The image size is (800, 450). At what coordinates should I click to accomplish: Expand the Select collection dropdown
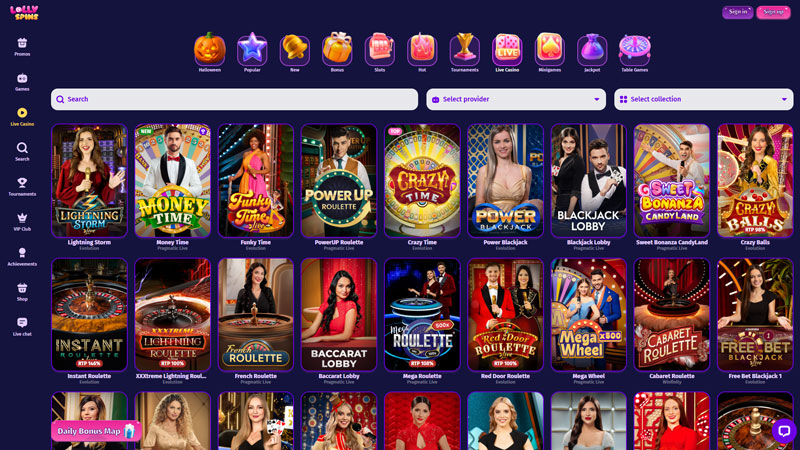[704, 99]
